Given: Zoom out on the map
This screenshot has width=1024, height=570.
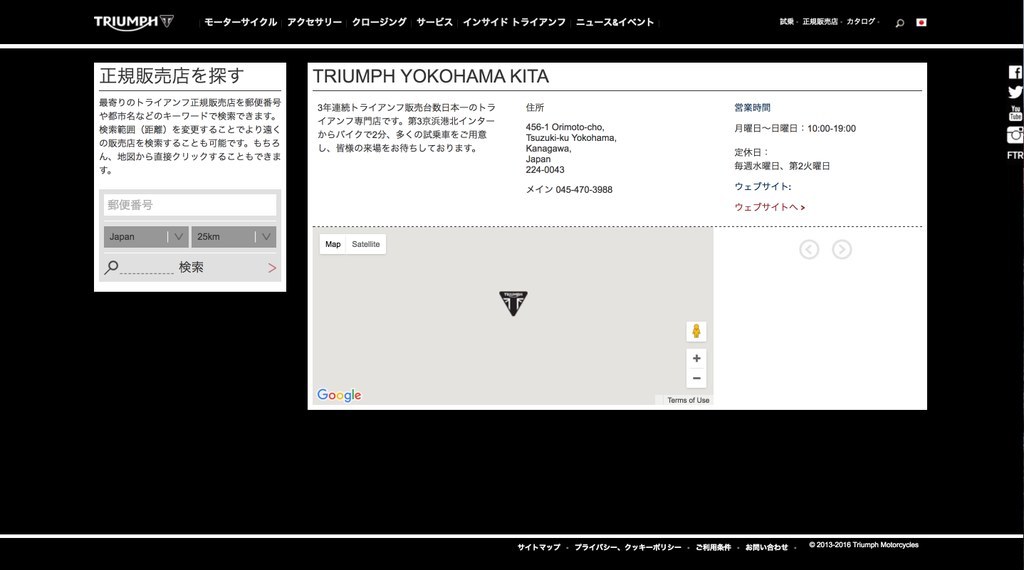Looking at the screenshot, I should tap(696, 378).
